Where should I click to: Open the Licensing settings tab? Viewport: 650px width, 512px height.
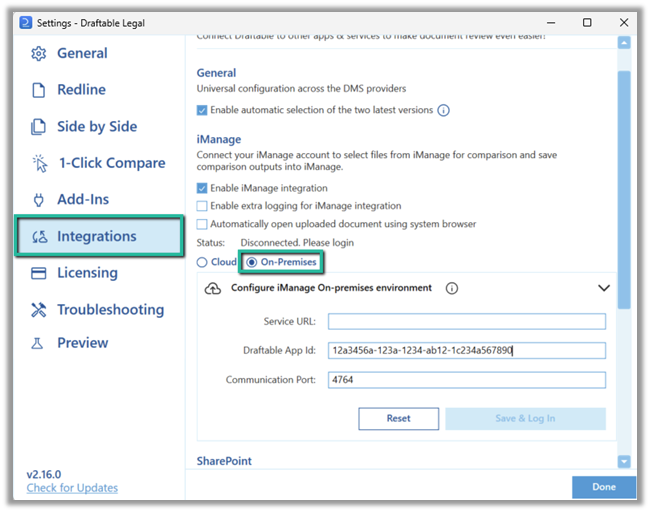pyautogui.click(x=87, y=273)
